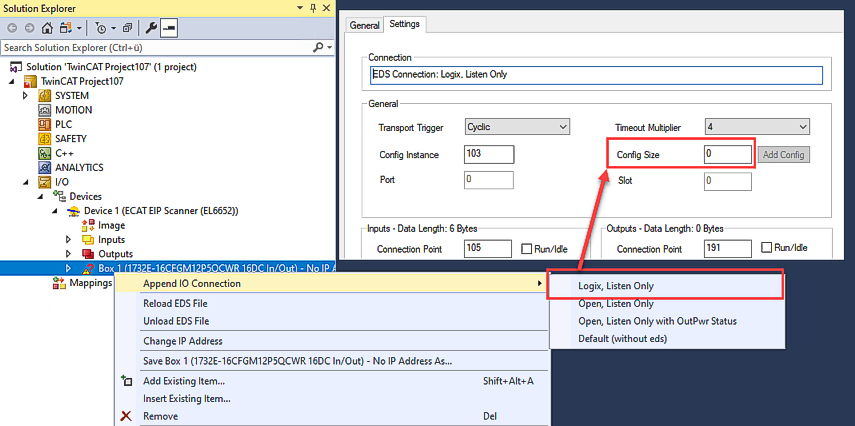The image size is (855, 426).
Task: Click the Devices node icon
Action: (x=59, y=196)
